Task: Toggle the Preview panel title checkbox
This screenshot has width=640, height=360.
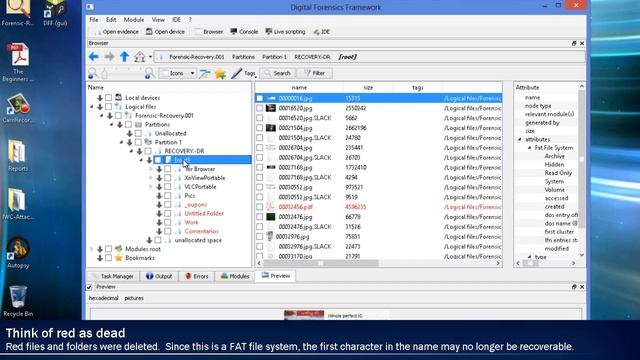Action: (89, 287)
